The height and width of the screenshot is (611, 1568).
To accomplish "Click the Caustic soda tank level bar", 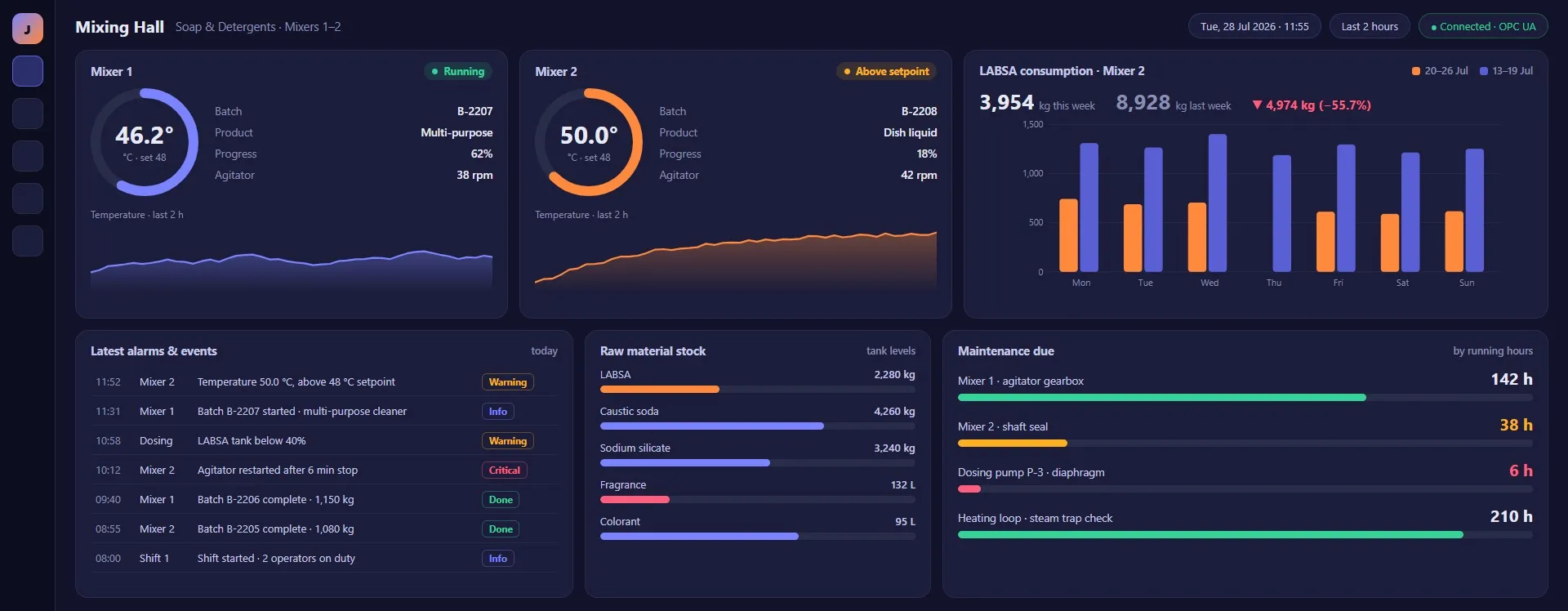I will [758, 426].
